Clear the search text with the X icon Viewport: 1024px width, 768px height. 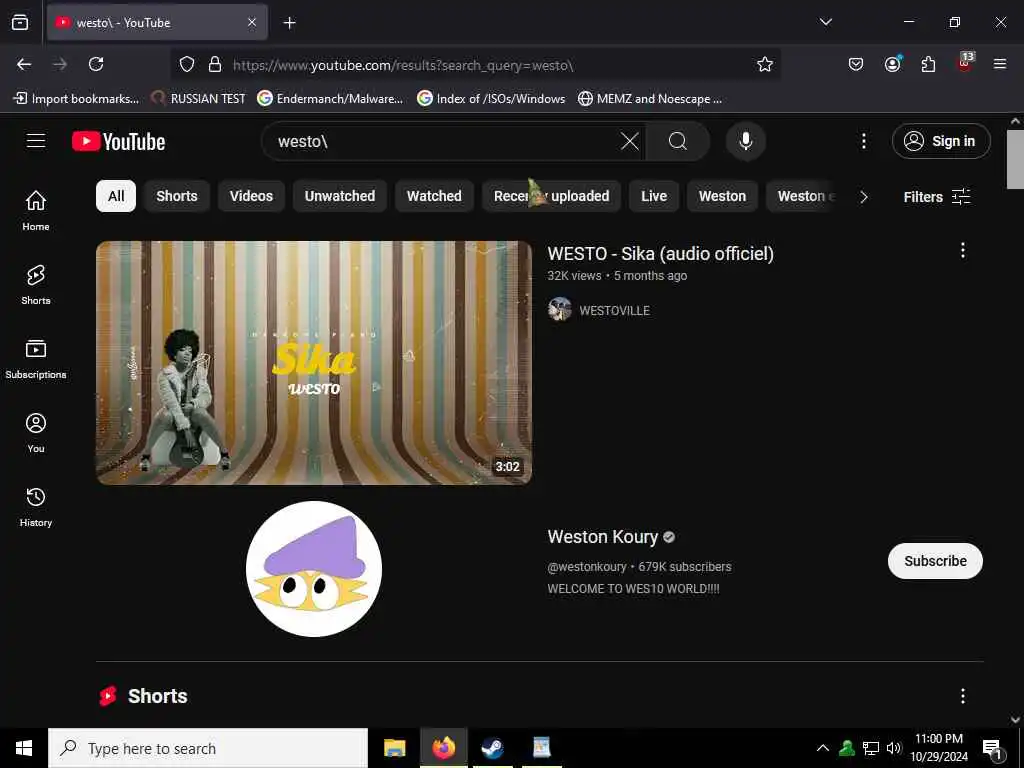[x=630, y=141]
